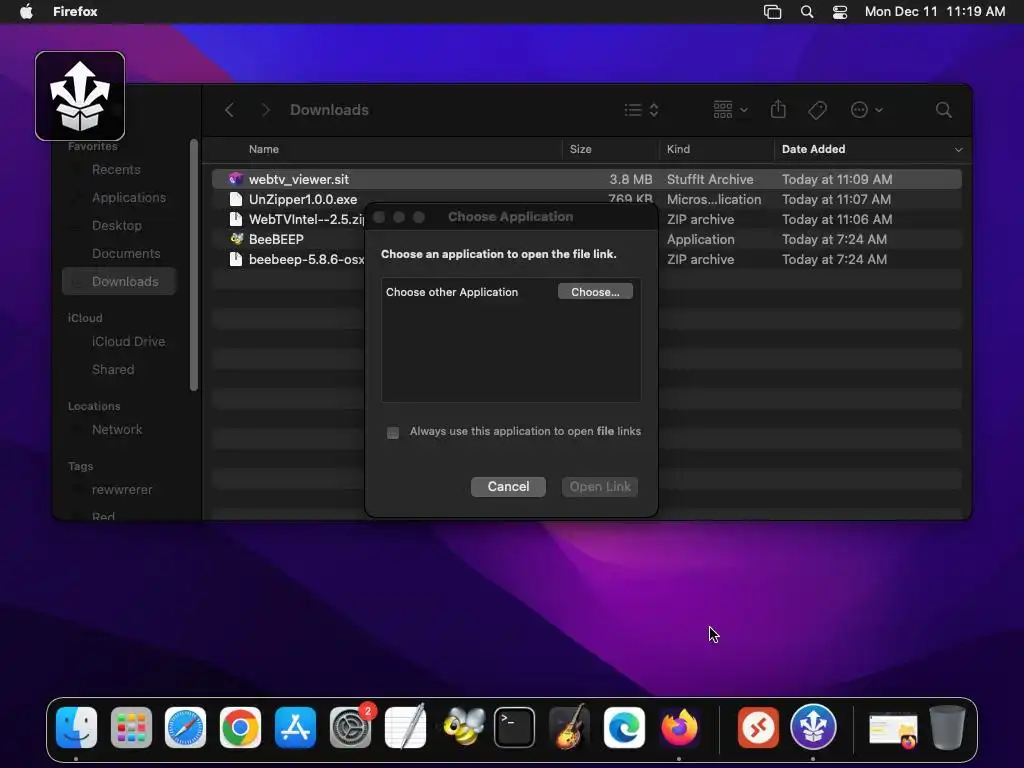The height and width of the screenshot is (768, 1024).
Task: Click the 3.8 MB size cell
Action: [631, 179]
